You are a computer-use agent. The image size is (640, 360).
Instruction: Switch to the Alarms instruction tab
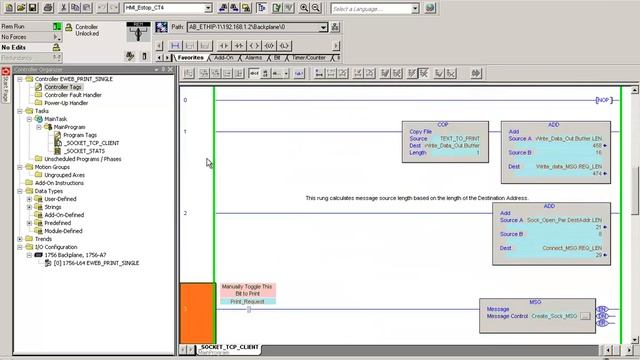253,58
